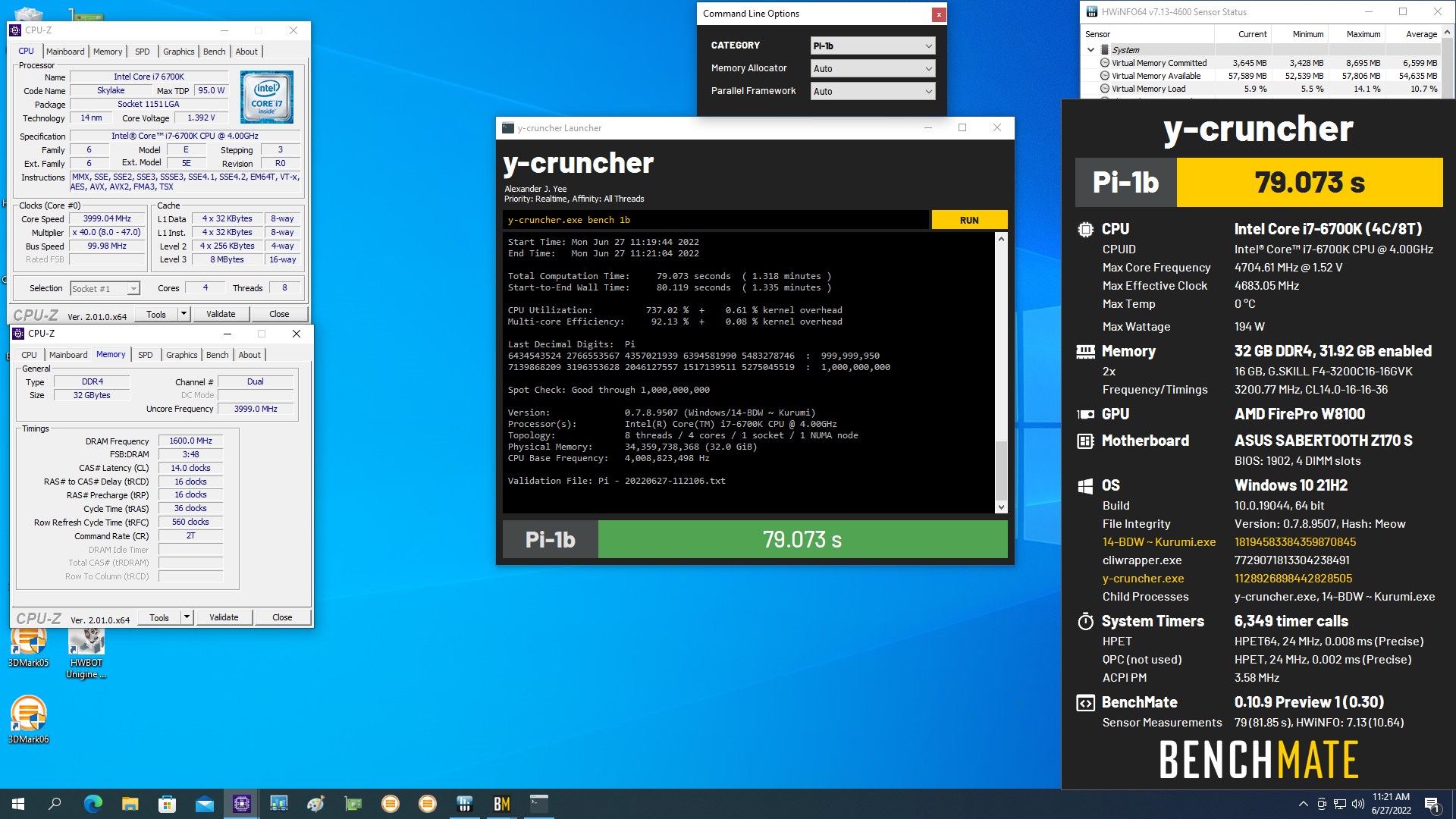The image size is (1456, 819).
Task: Open Bench tab in upper CPU-Z window
Action: 215,52
